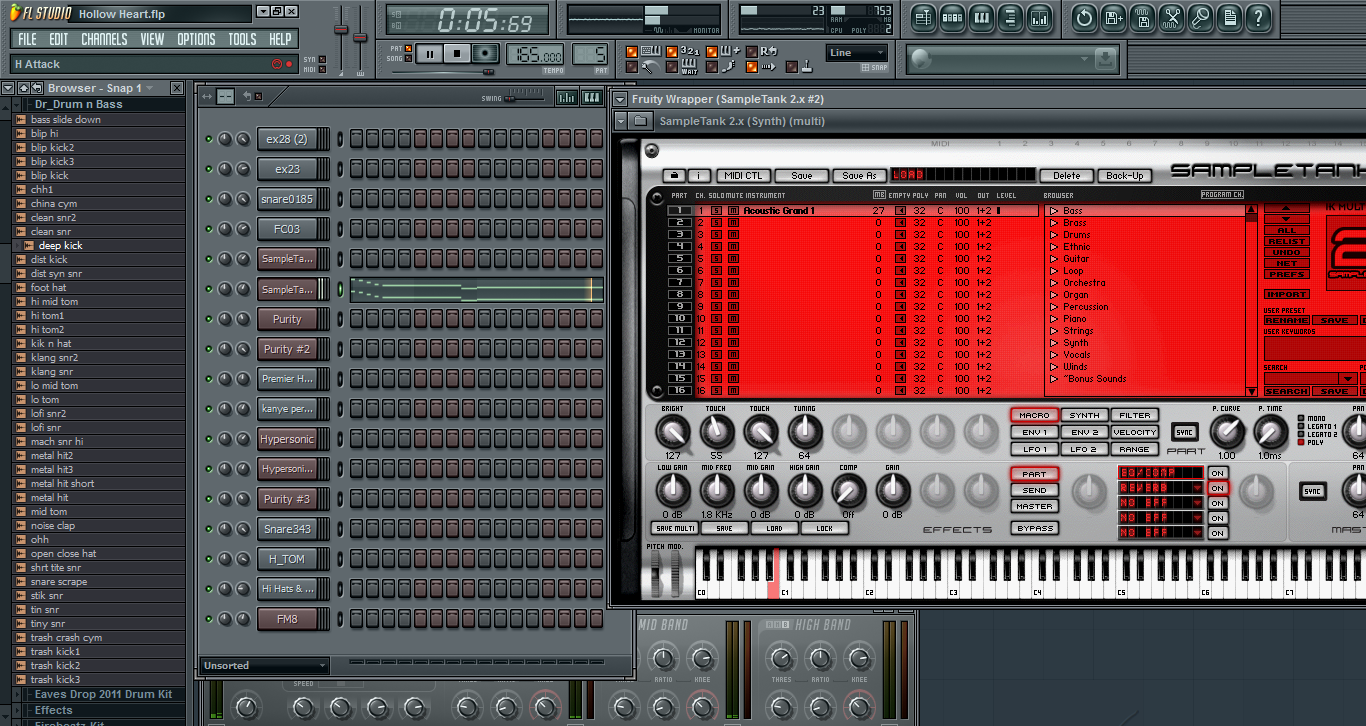This screenshot has height=726, width=1366.
Task: Open the OPTIONS menu
Action: [x=196, y=39]
